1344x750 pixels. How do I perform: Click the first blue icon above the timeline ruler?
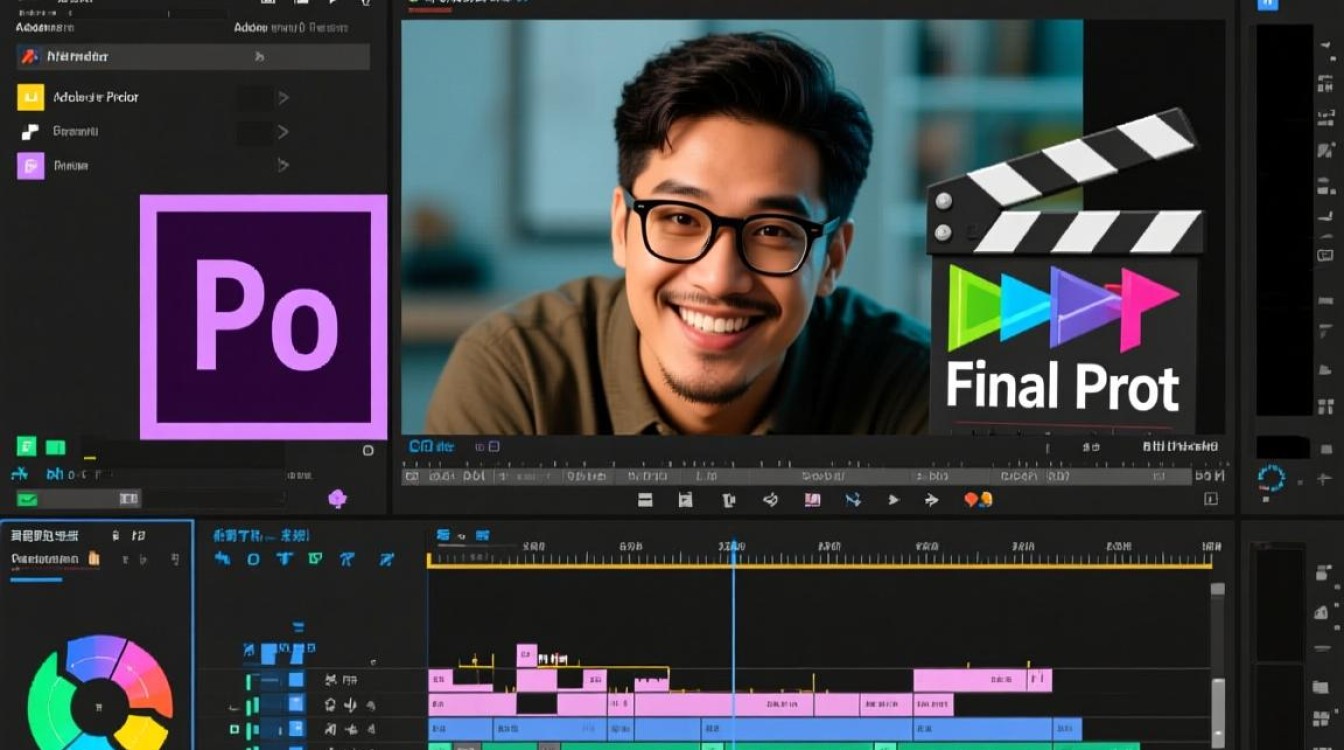coord(444,535)
